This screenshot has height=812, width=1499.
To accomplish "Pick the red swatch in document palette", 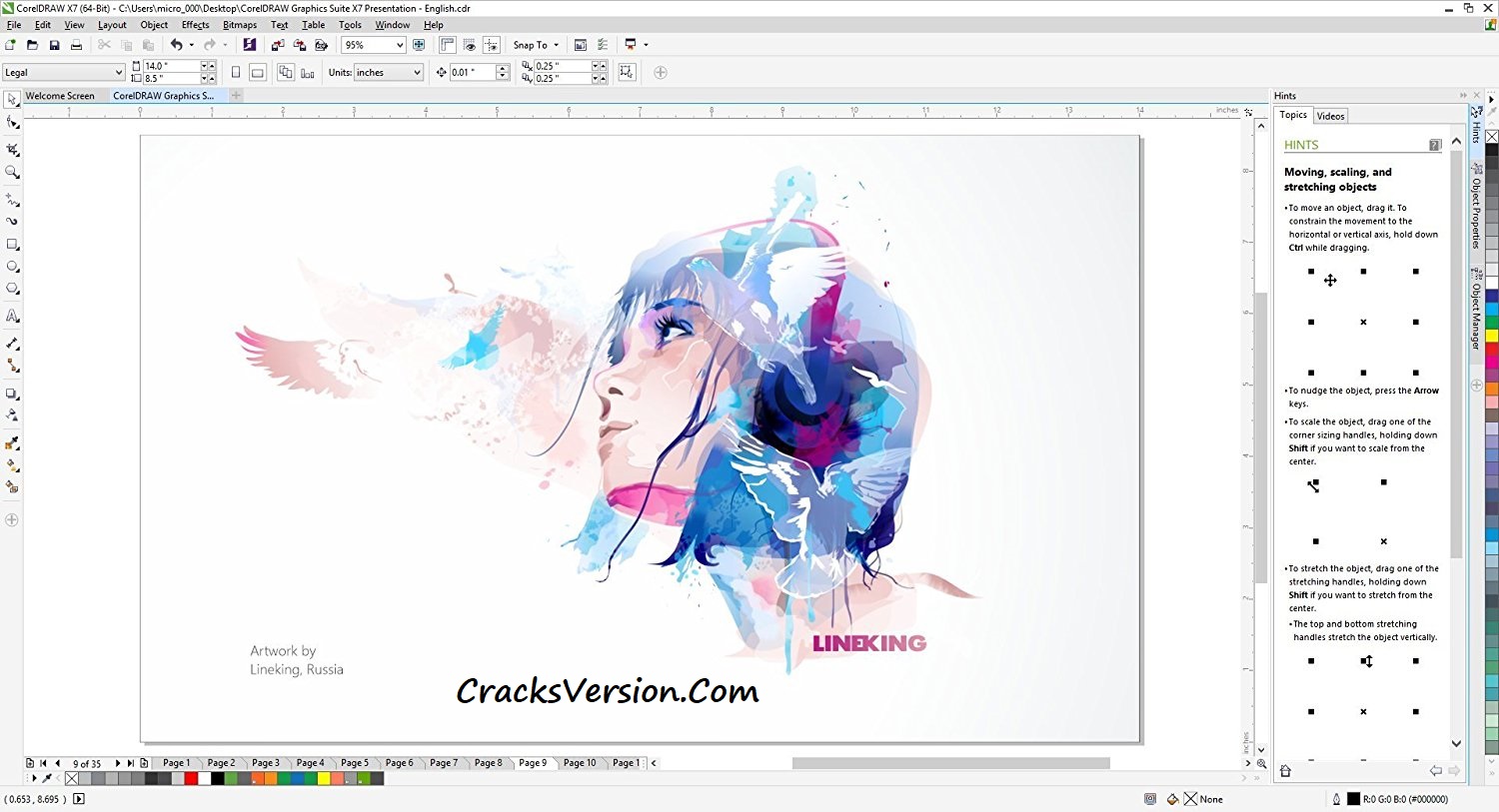I will pyautogui.click(x=191, y=778).
